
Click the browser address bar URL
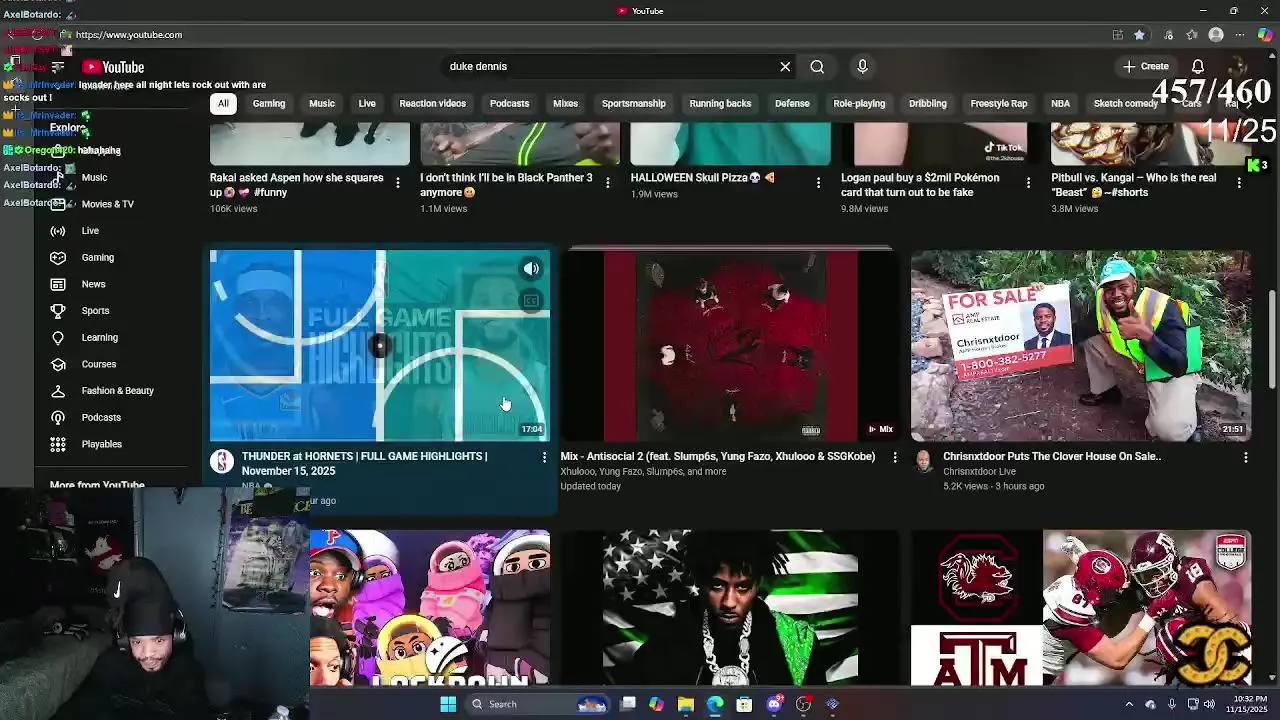click(x=129, y=34)
